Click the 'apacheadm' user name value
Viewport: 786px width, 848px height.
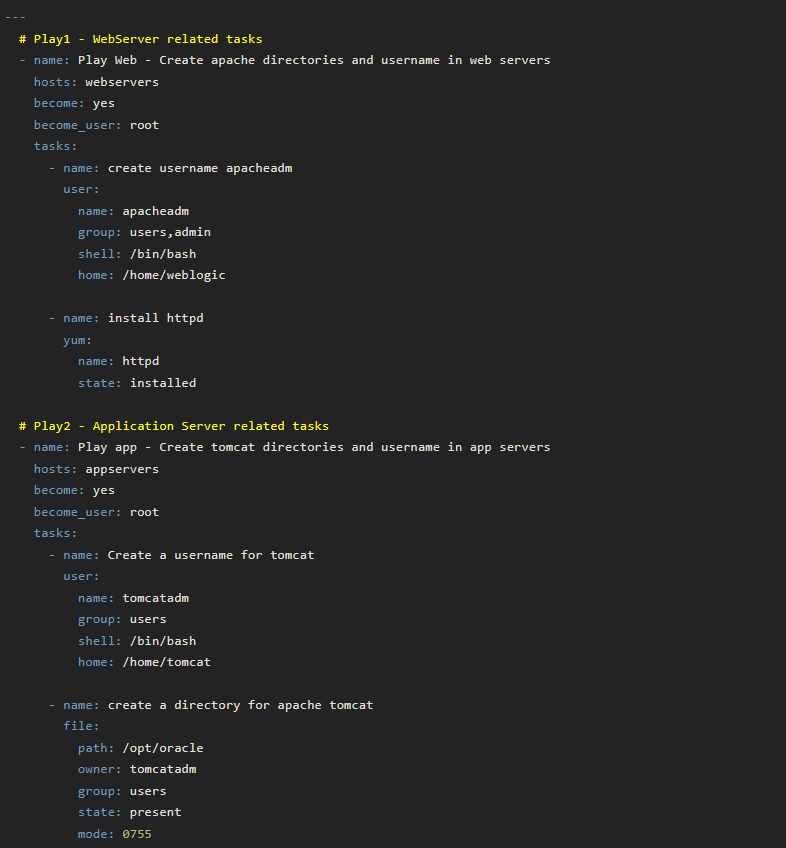(156, 211)
